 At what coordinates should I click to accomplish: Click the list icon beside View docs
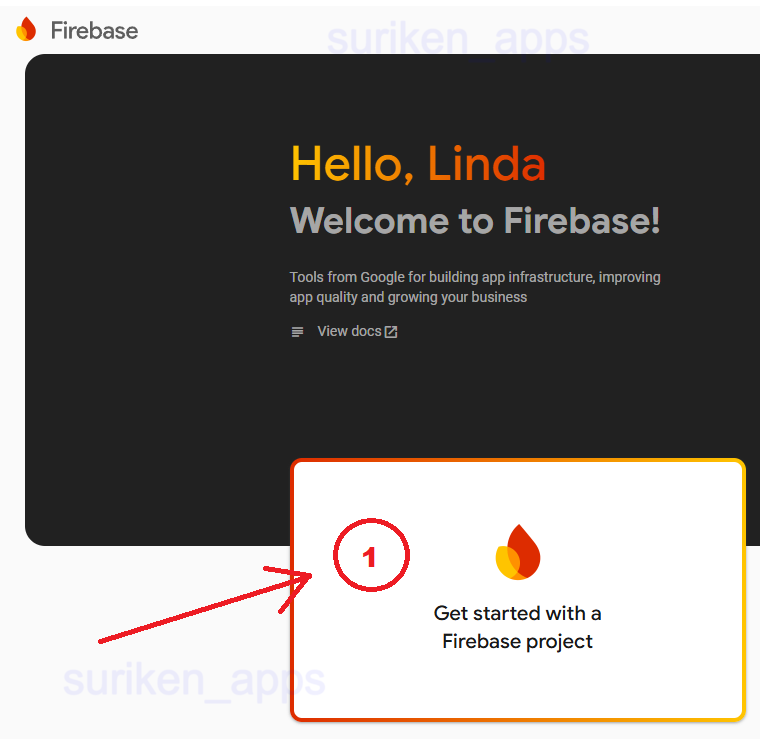coord(297,332)
